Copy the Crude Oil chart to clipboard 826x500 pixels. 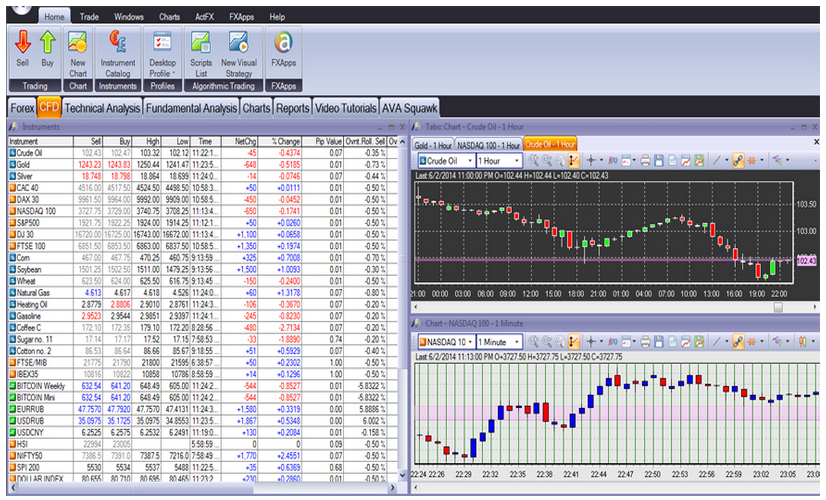[x=672, y=161]
